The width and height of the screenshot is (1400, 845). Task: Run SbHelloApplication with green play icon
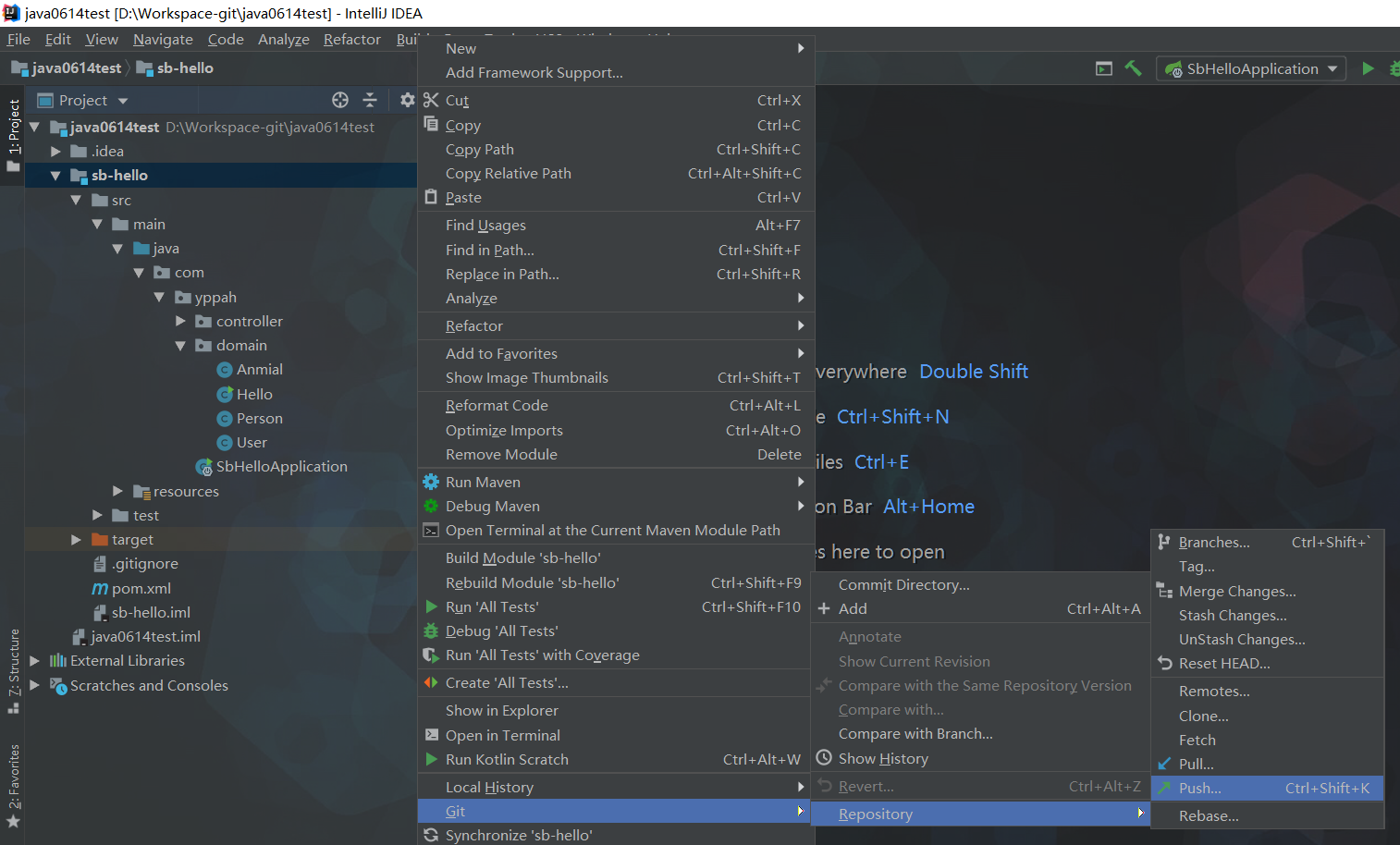click(1368, 68)
